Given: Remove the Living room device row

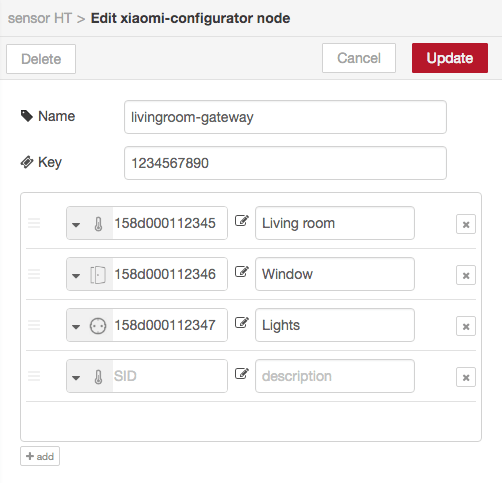Looking at the screenshot, I should [466, 224].
